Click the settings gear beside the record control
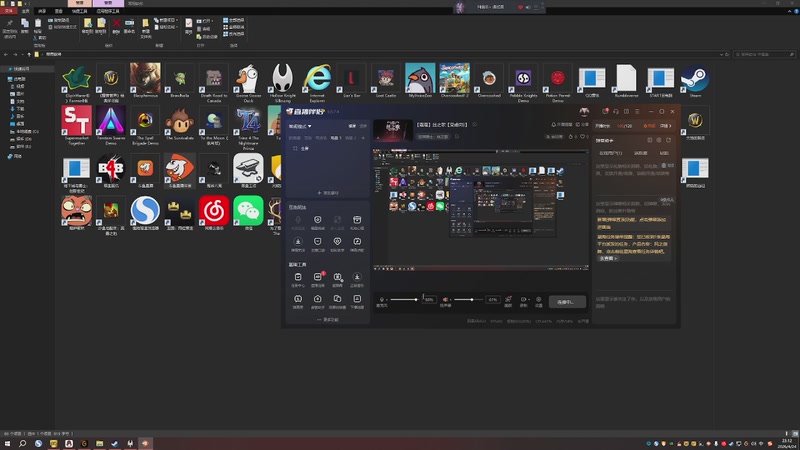 pos(538,301)
